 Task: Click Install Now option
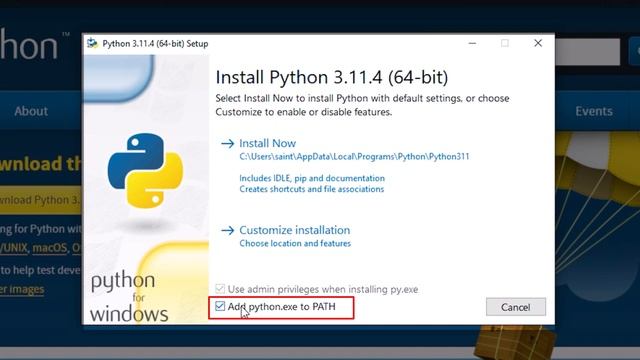(x=267, y=143)
